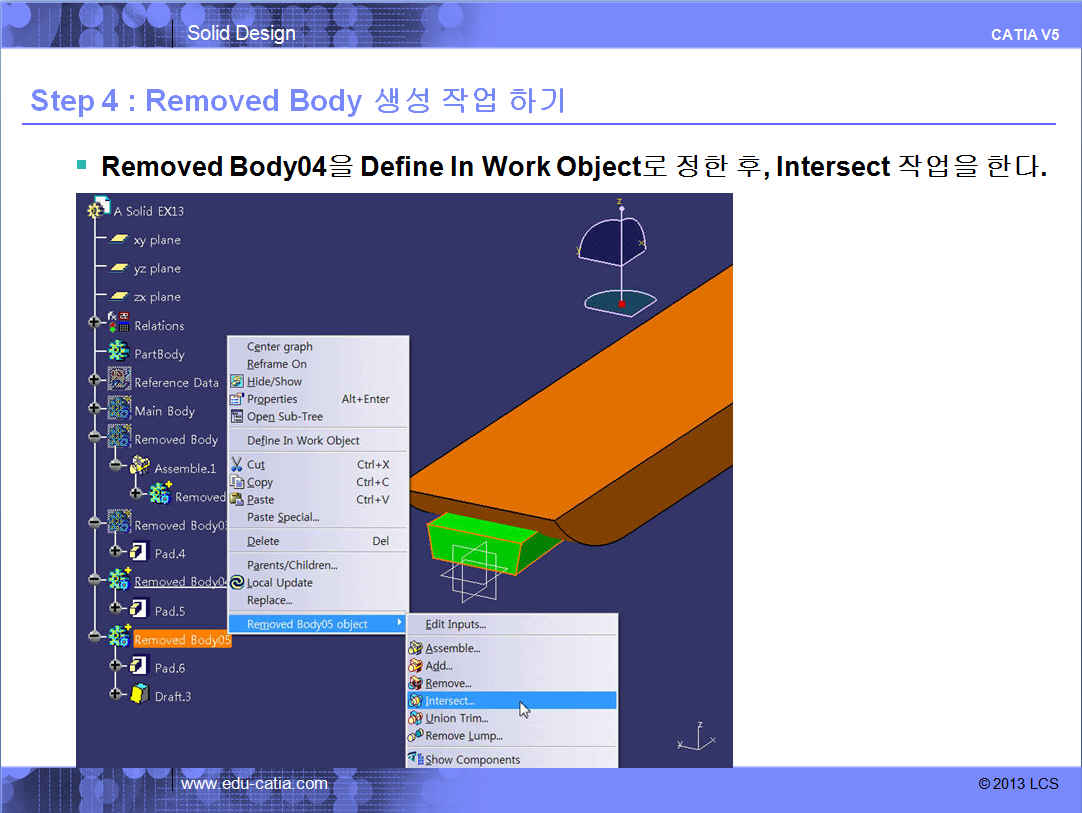This screenshot has width=1082, height=813.
Task: Select the zx plane icon in tree
Action: 119,295
